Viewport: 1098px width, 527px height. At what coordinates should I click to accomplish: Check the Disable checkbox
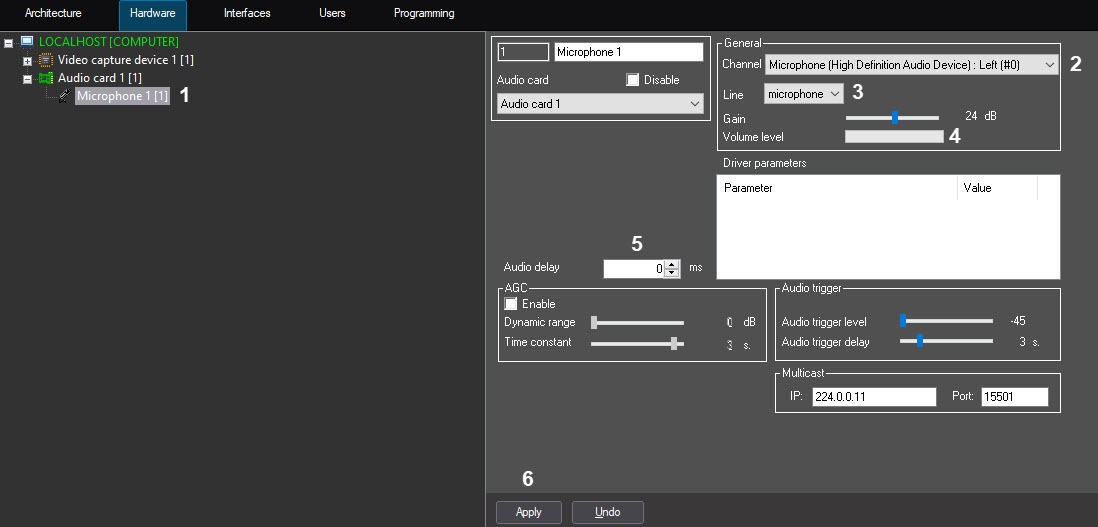coord(632,80)
